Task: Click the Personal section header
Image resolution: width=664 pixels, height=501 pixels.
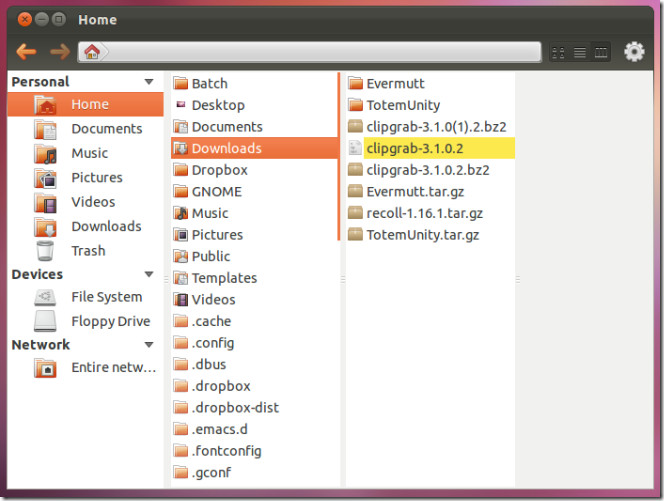Action: pyautogui.click(x=40, y=82)
